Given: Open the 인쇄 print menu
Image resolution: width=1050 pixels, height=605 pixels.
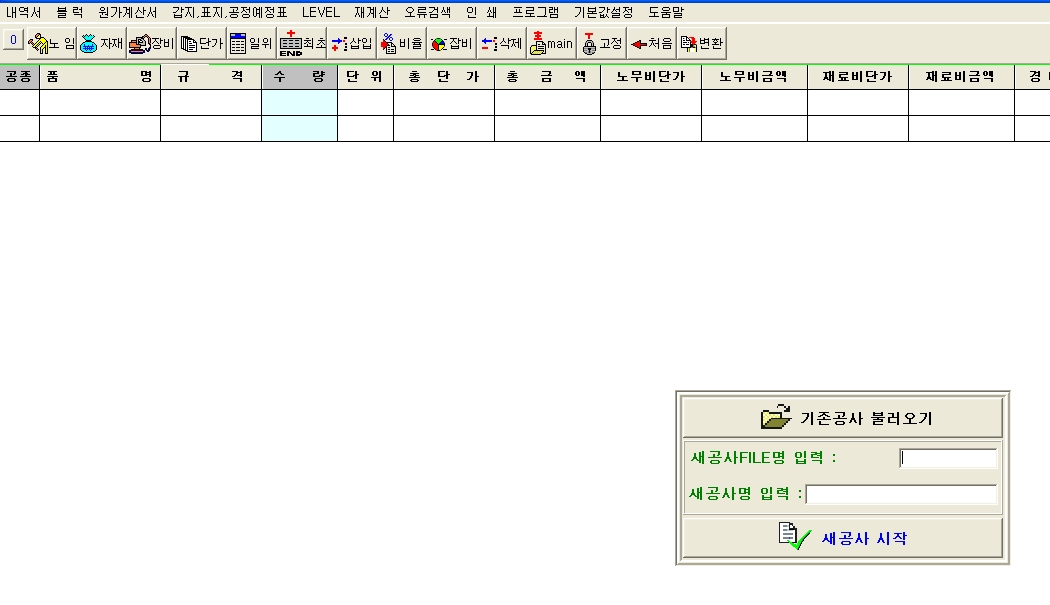Looking at the screenshot, I should [x=481, y=13].
